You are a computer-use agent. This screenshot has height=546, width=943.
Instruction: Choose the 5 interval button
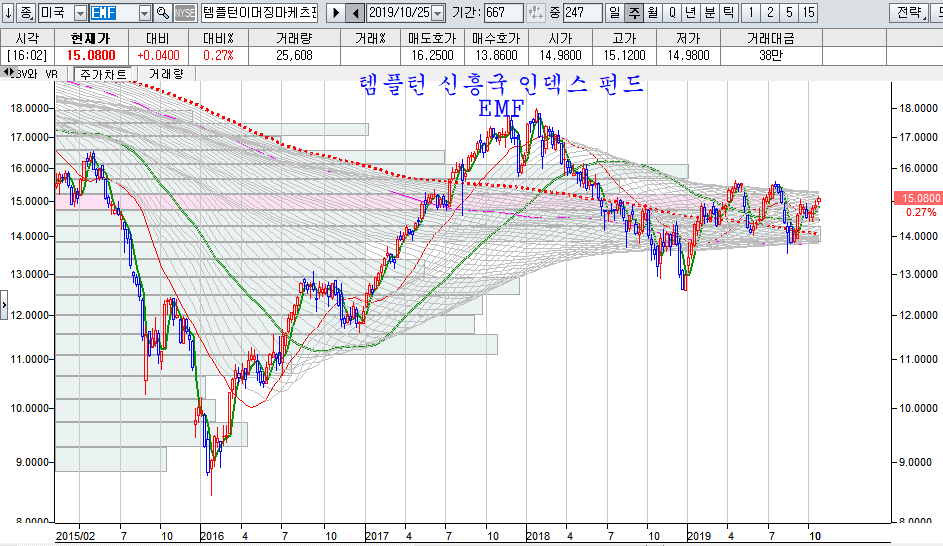789,13
